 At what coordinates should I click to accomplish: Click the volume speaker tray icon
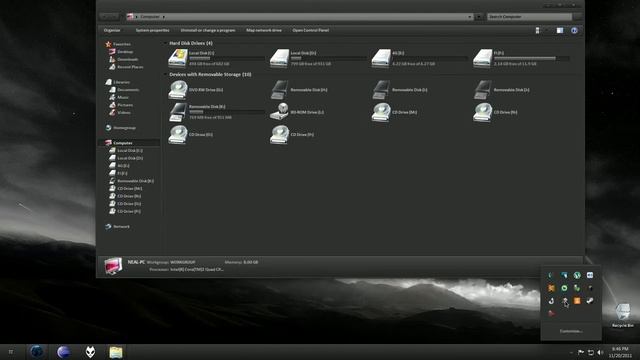point(600,352)
